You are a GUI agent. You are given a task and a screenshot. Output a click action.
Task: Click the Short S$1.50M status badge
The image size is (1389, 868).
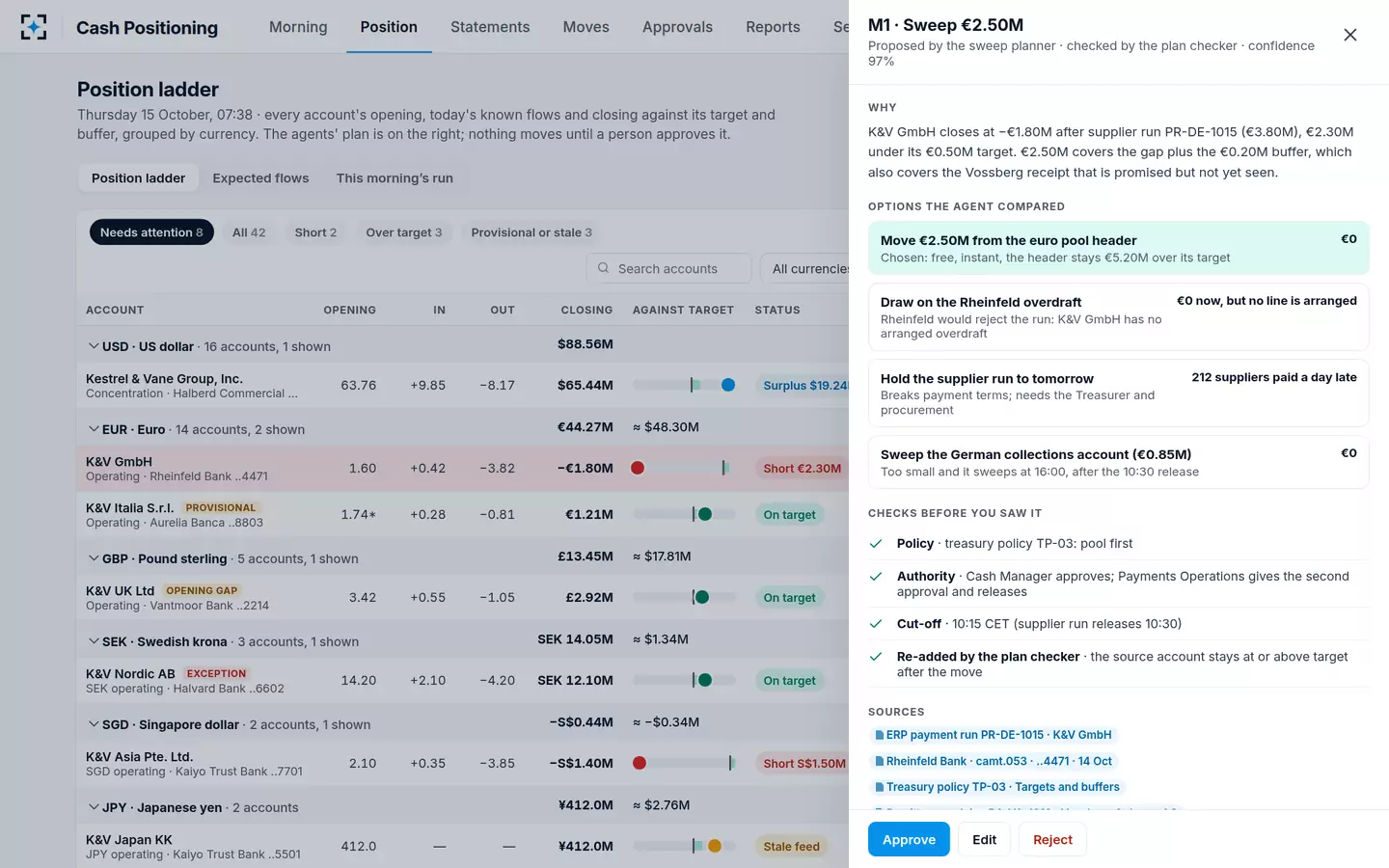(804, 764)
